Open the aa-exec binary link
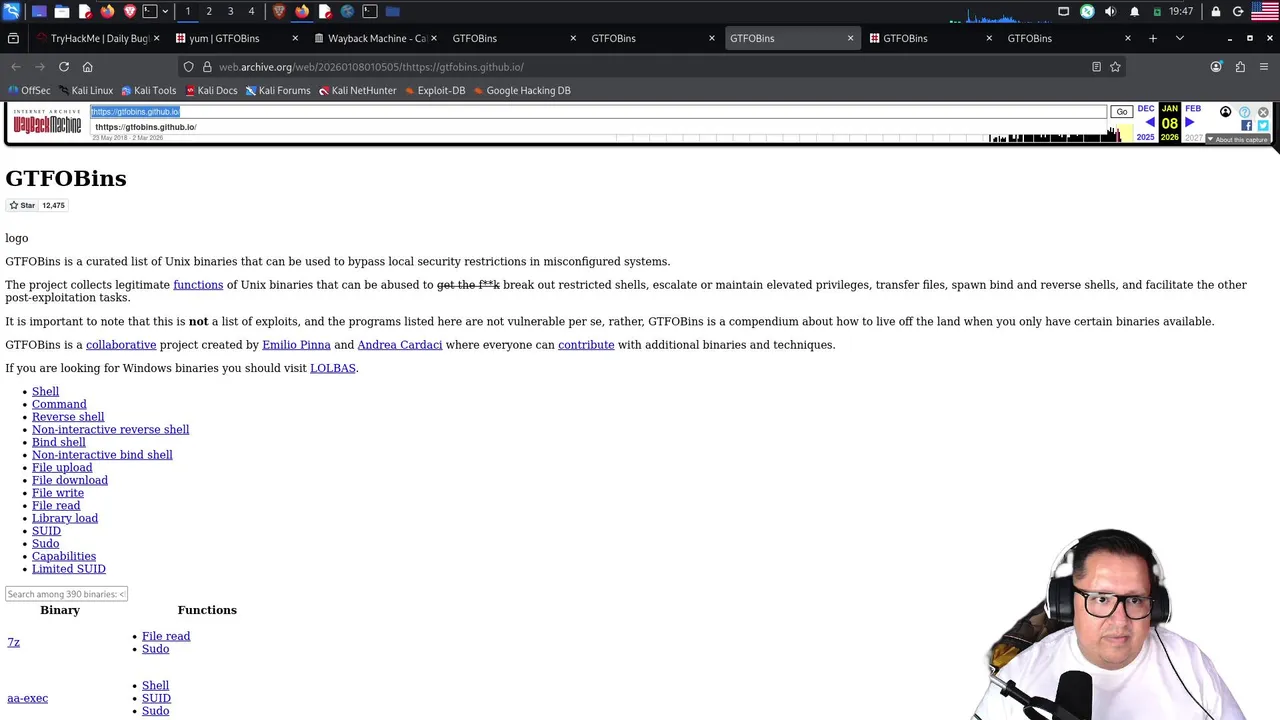Viewport: 1280px width, 720px height. pos(27,698)
